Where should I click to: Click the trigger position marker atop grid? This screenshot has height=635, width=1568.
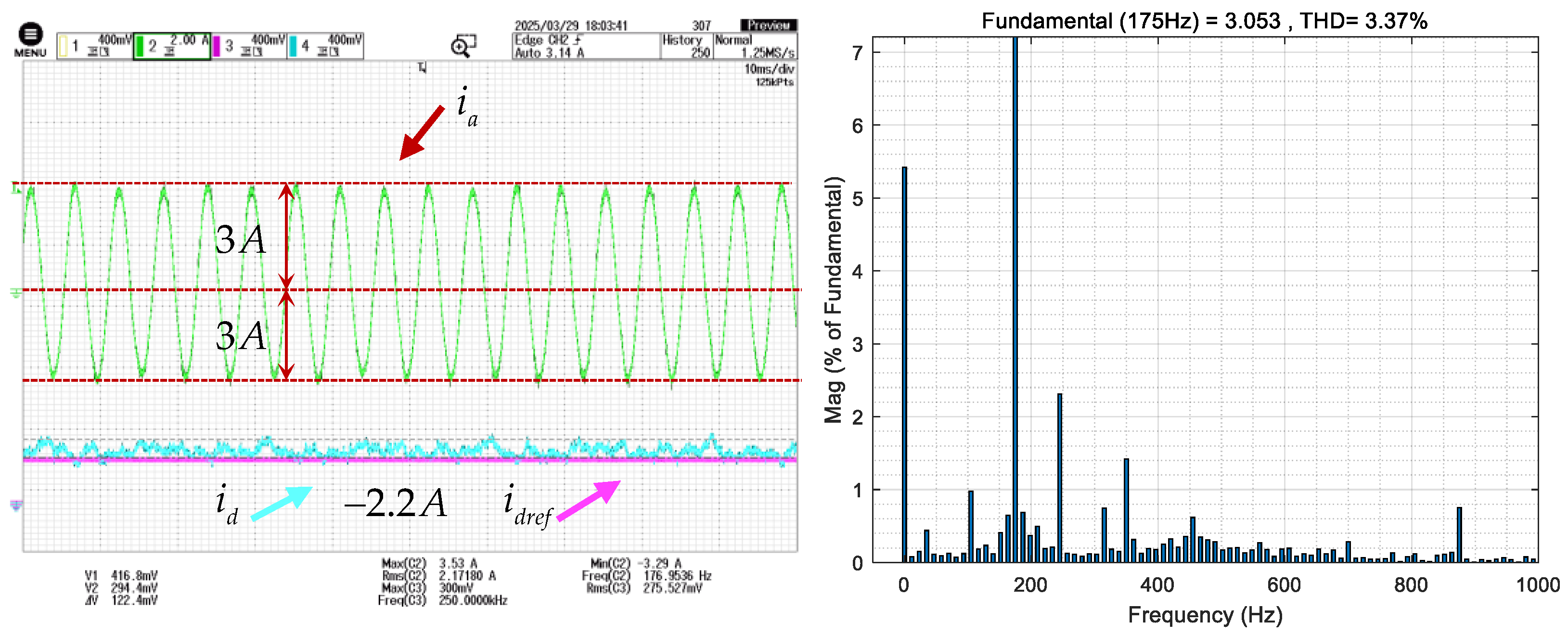tap(422, 67)
